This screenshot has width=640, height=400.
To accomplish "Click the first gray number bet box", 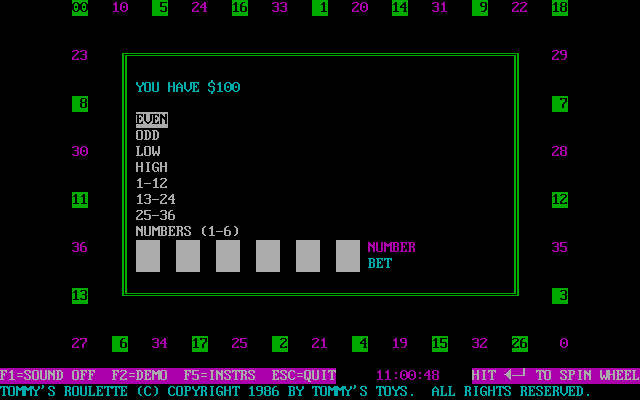I will click(148, 256).
